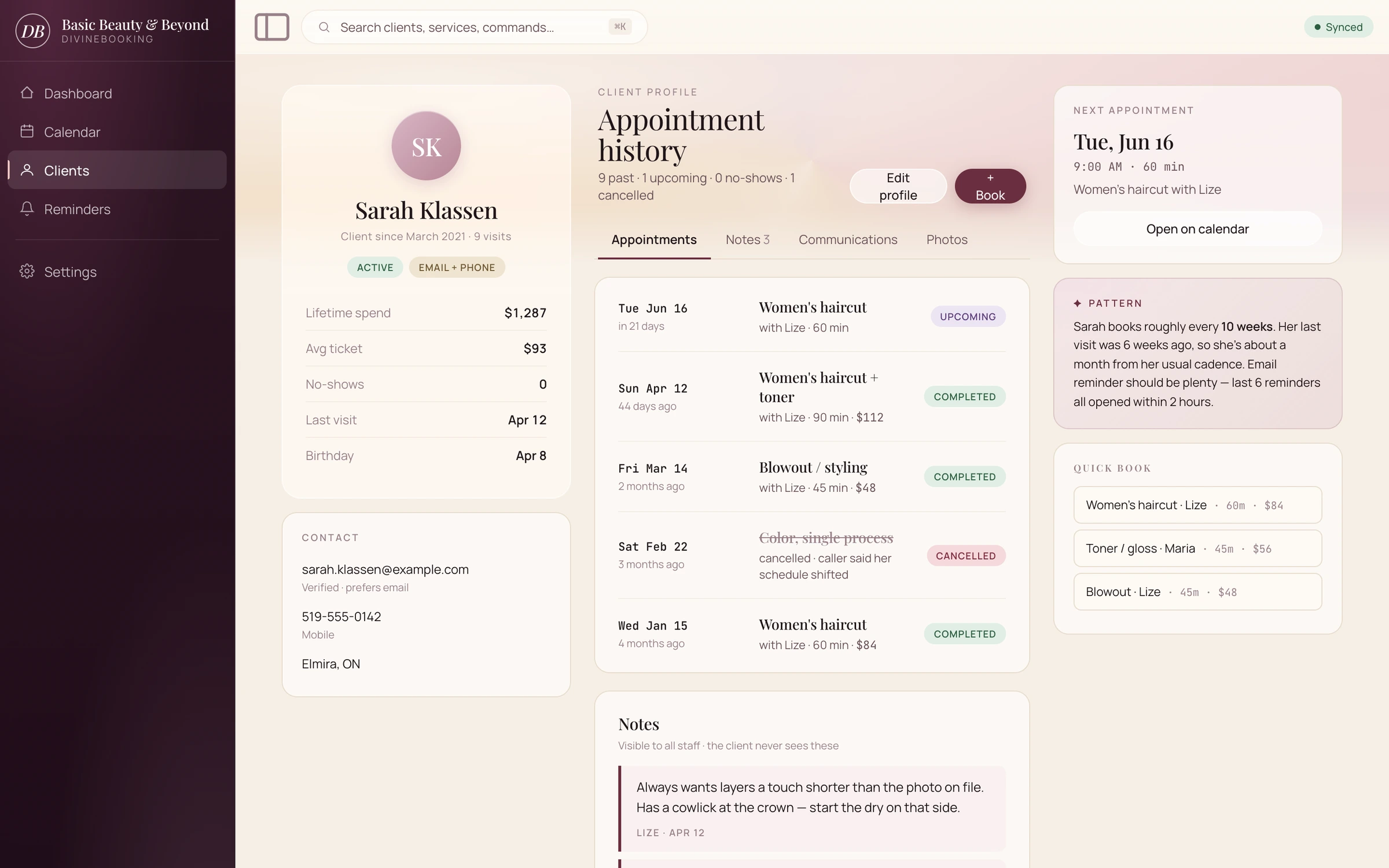Click COMPLETED badge on Mar 14 row

(x=965, y=477)
